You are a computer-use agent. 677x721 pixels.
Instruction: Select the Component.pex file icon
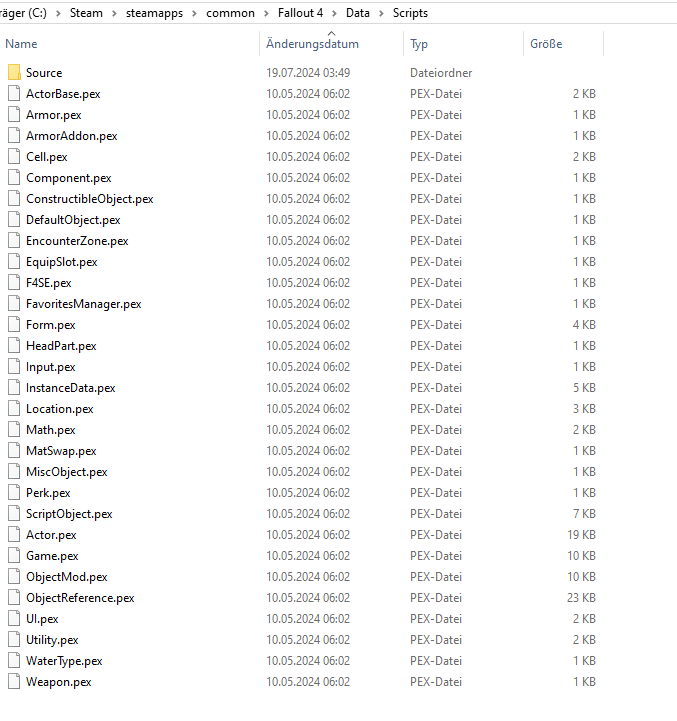click(x=14, y=177)
